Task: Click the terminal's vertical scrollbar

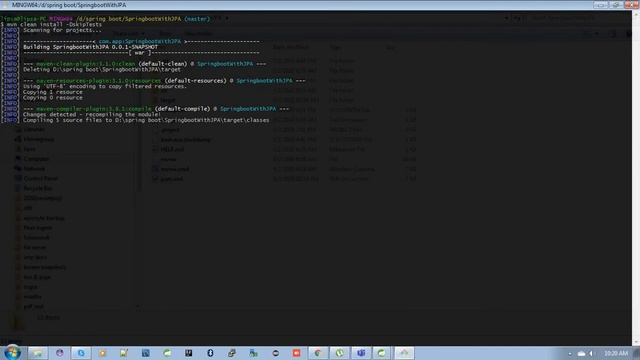Action: point(636,178)
